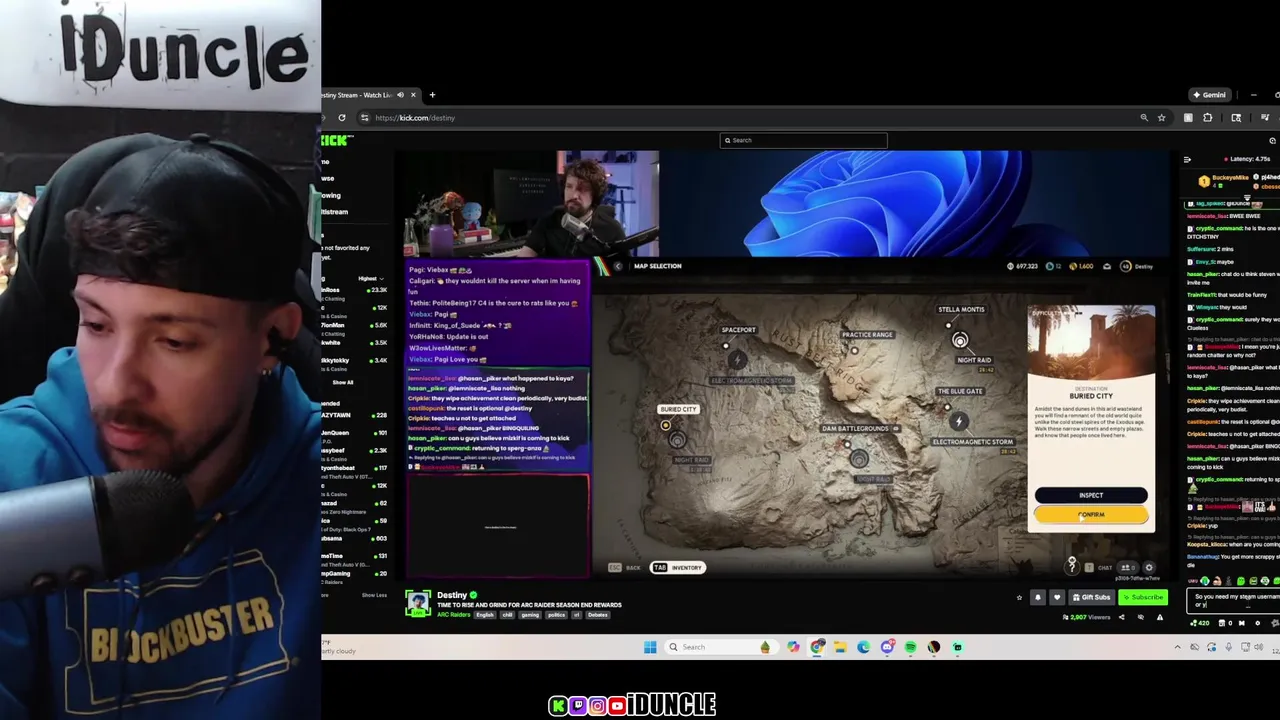Select the Spaceport map marker
The height and width of the screenshot is (720, 1280).
click(x=726, y=346)
